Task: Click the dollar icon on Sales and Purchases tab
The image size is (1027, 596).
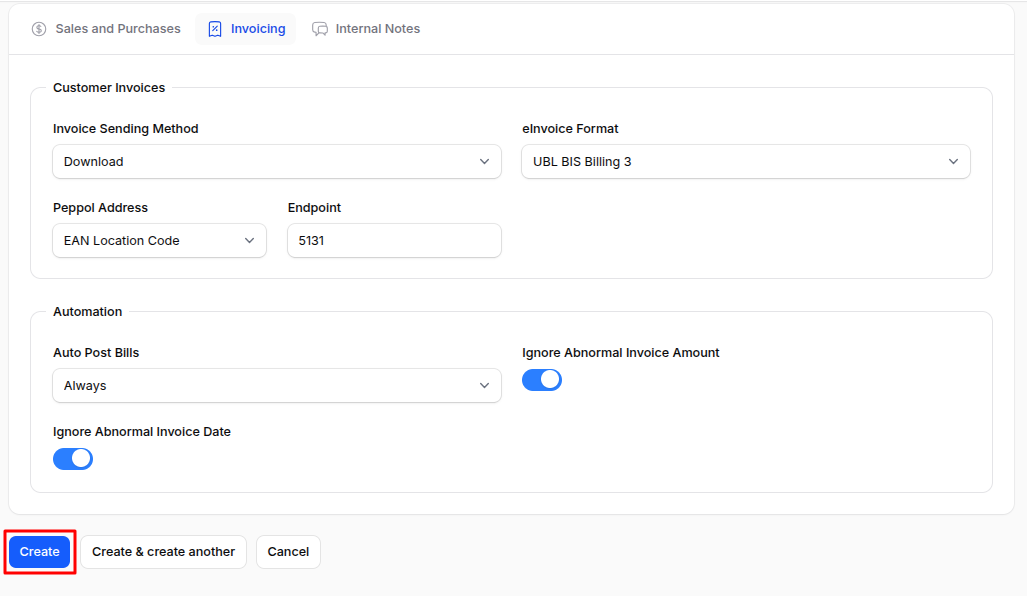Action: [x=38, y=28]
